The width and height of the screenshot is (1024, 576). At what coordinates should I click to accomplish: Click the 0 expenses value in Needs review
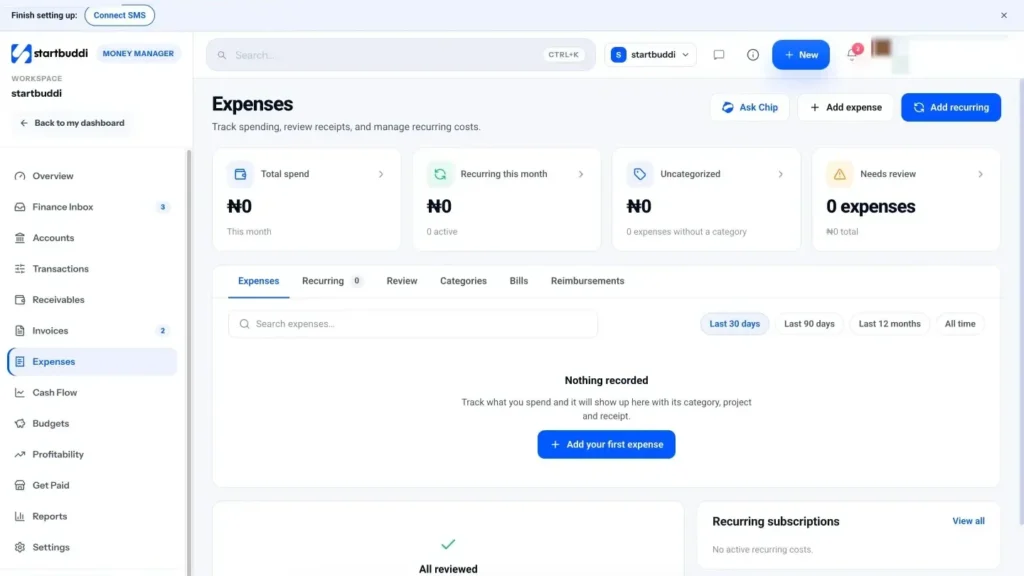pyautogui.click(x=871, y=206)
